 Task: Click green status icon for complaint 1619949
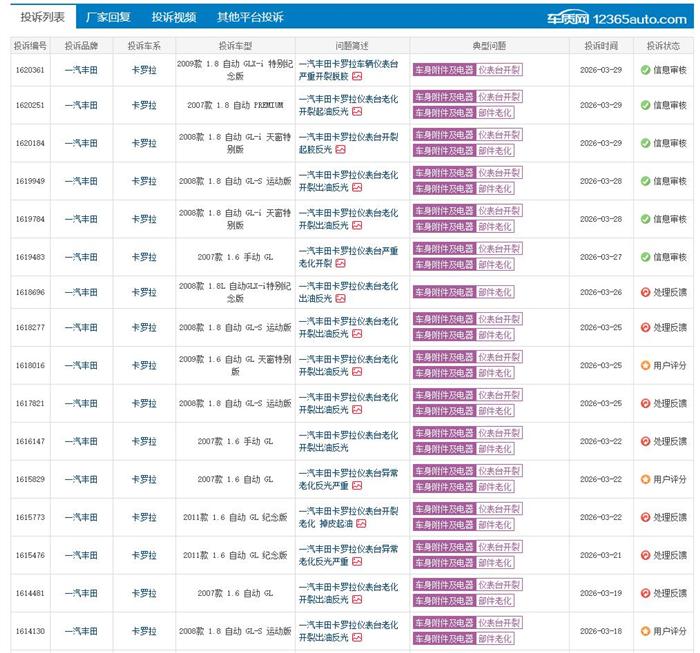[x=645, y=181]
